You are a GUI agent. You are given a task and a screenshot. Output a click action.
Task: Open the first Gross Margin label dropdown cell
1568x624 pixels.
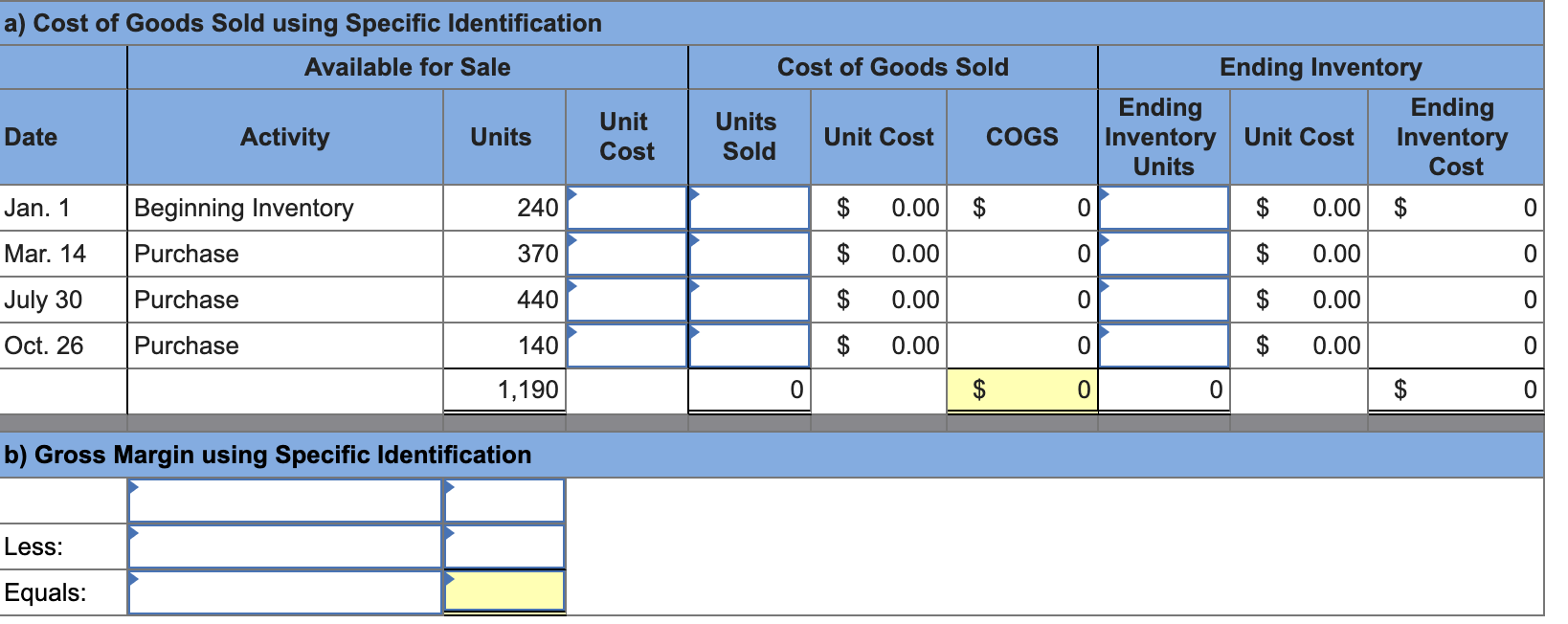click(285, 501)
